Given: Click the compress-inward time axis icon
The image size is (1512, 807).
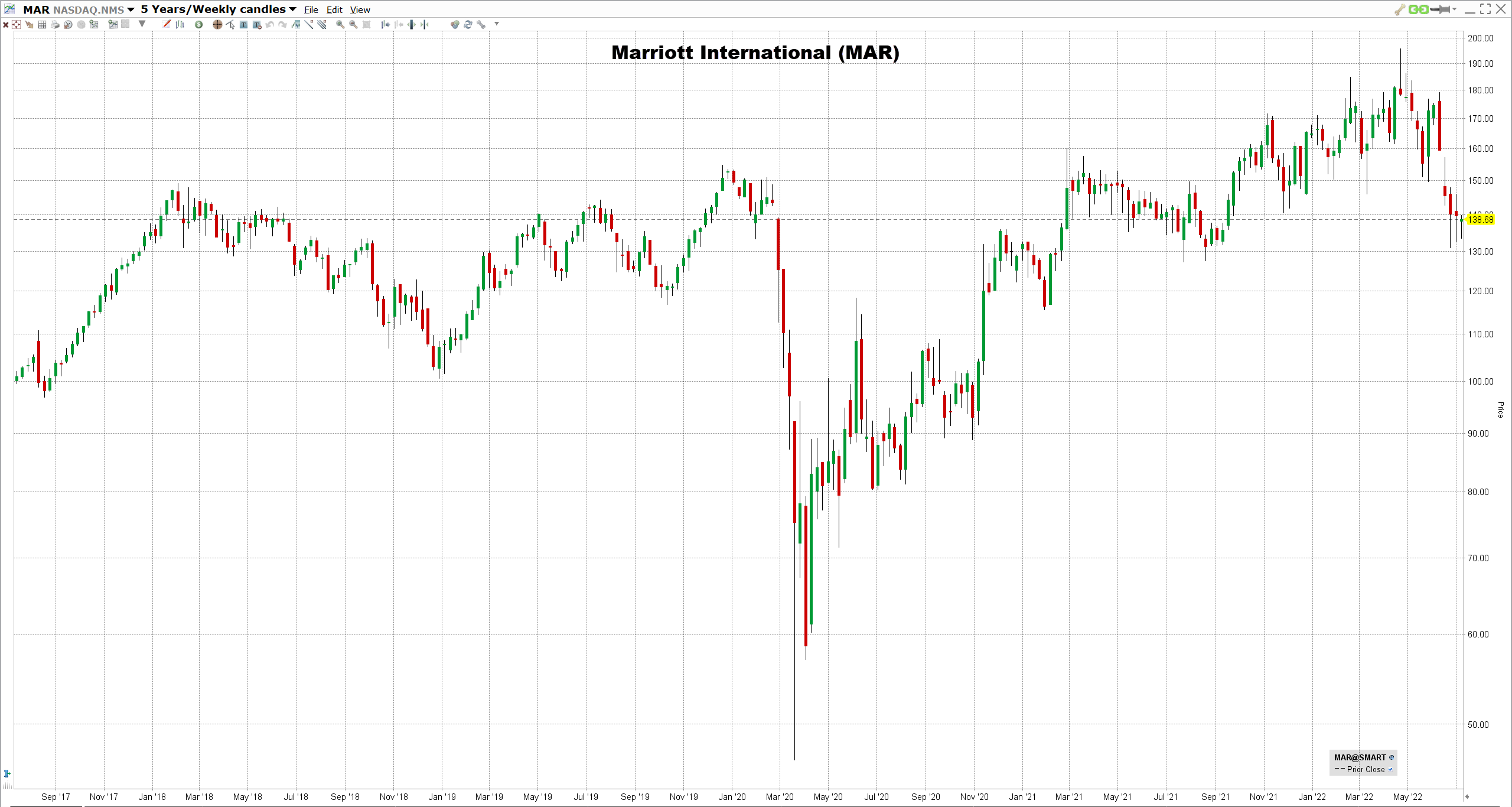Looking at the screenshot, I should [x=424, y=24].
